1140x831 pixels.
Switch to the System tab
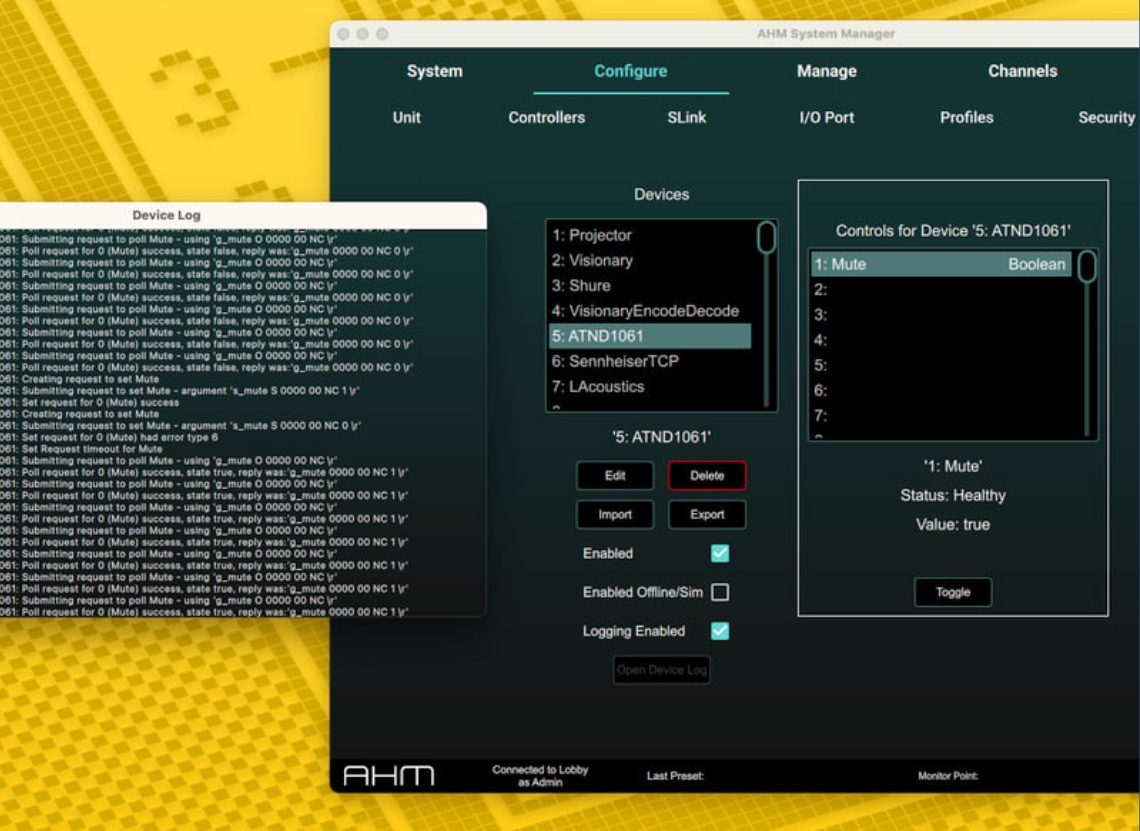pos(434,71)
